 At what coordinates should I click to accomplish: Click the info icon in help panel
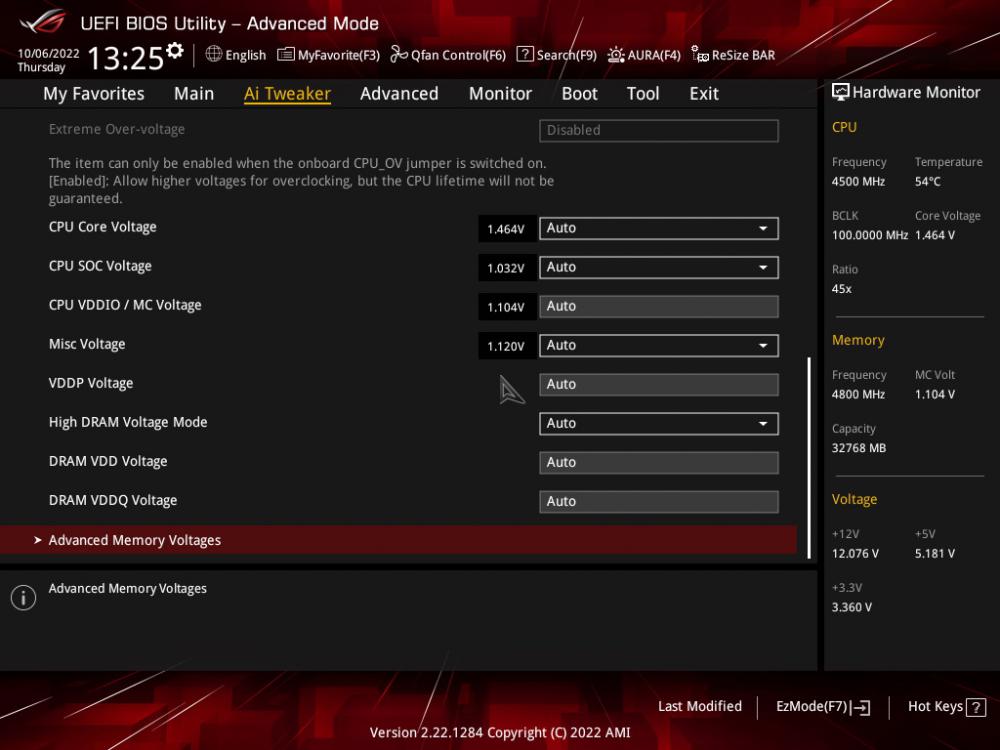click(24, 597)
